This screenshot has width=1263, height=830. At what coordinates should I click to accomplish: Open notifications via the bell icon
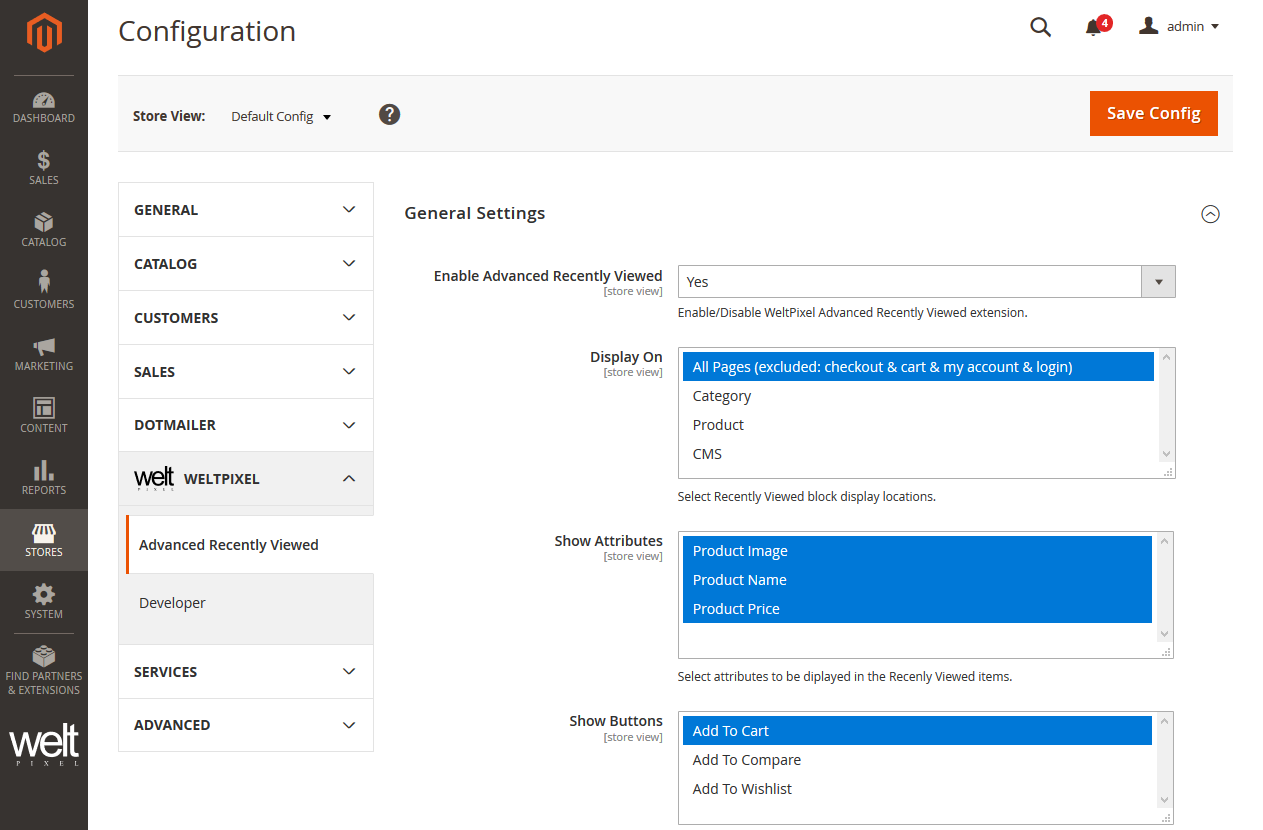tap(1092, 27)
